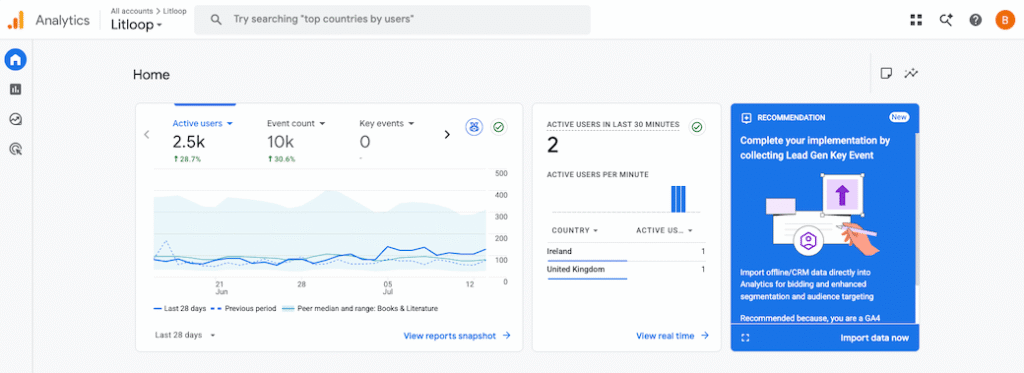Open the Active users column dropdown

pos(664,231)
